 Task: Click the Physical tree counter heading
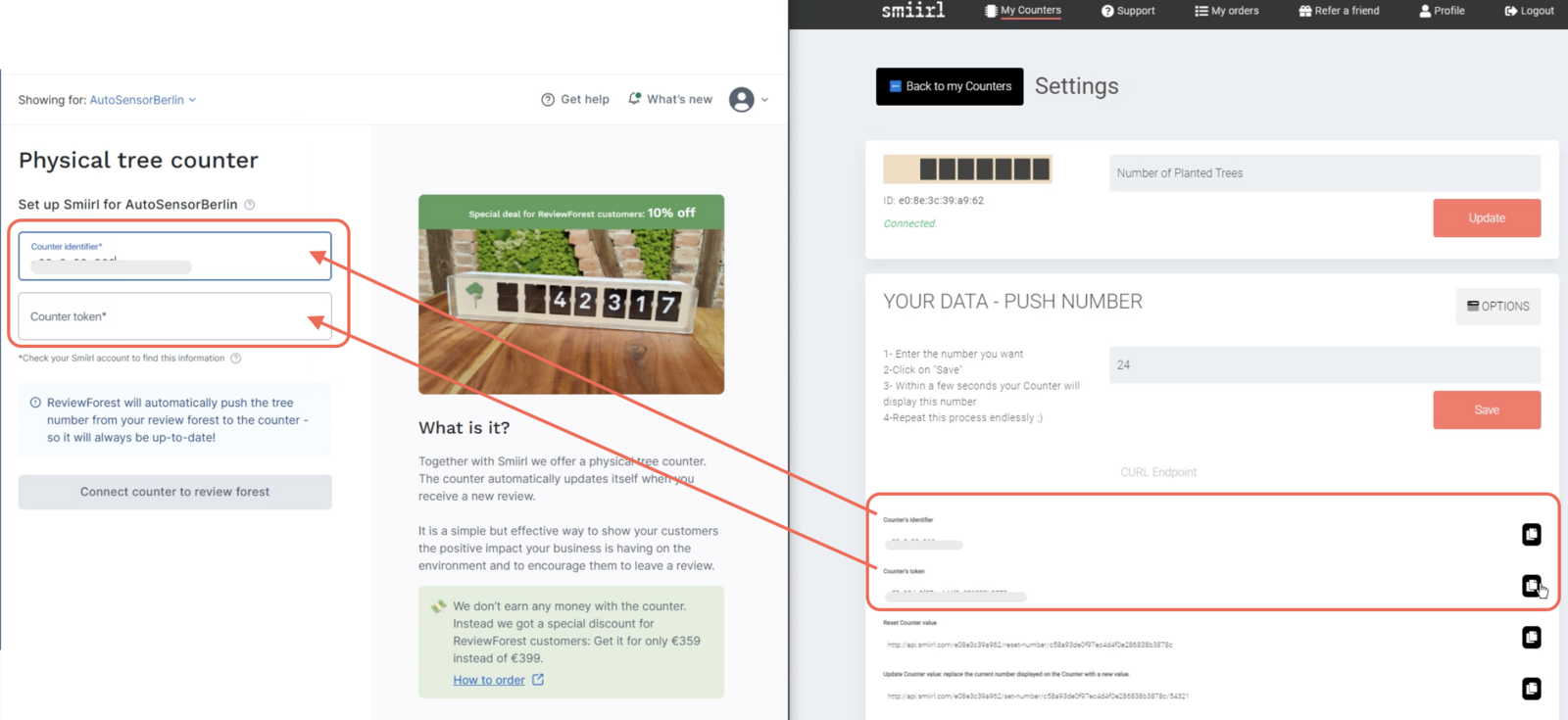point(138,161)
